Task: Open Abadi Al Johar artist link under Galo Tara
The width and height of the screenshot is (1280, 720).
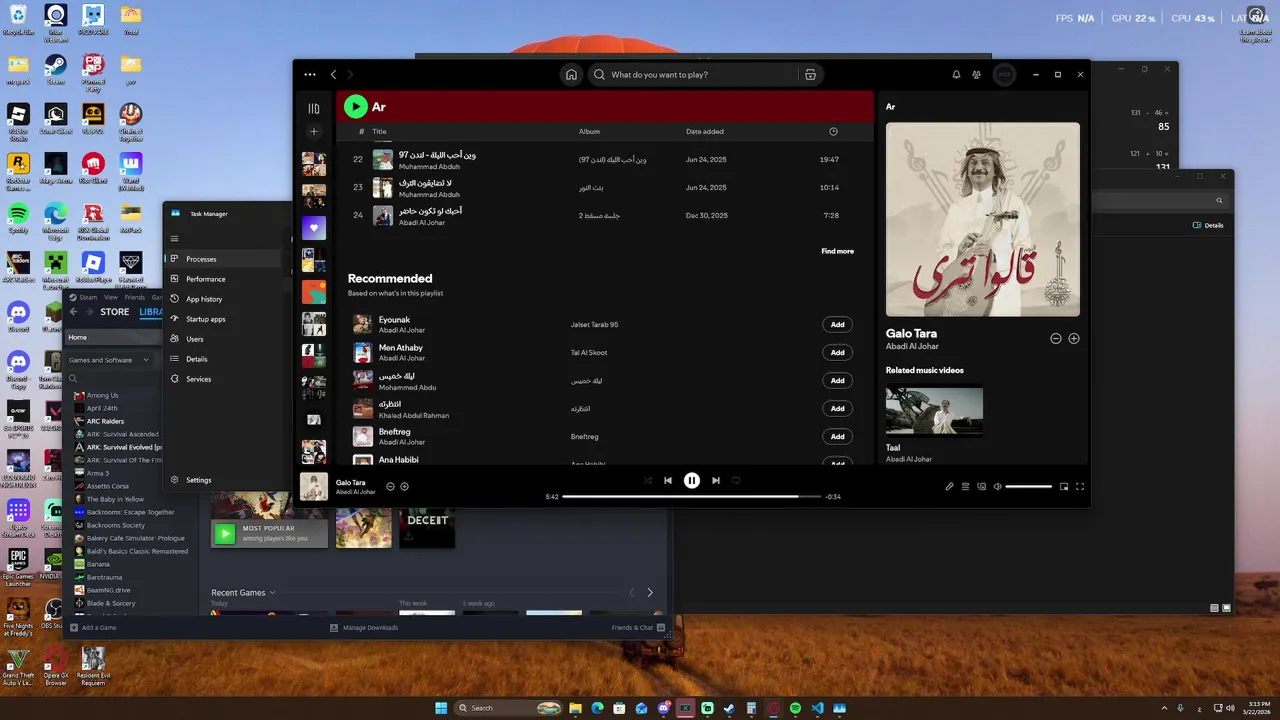Action: (912, 346)
